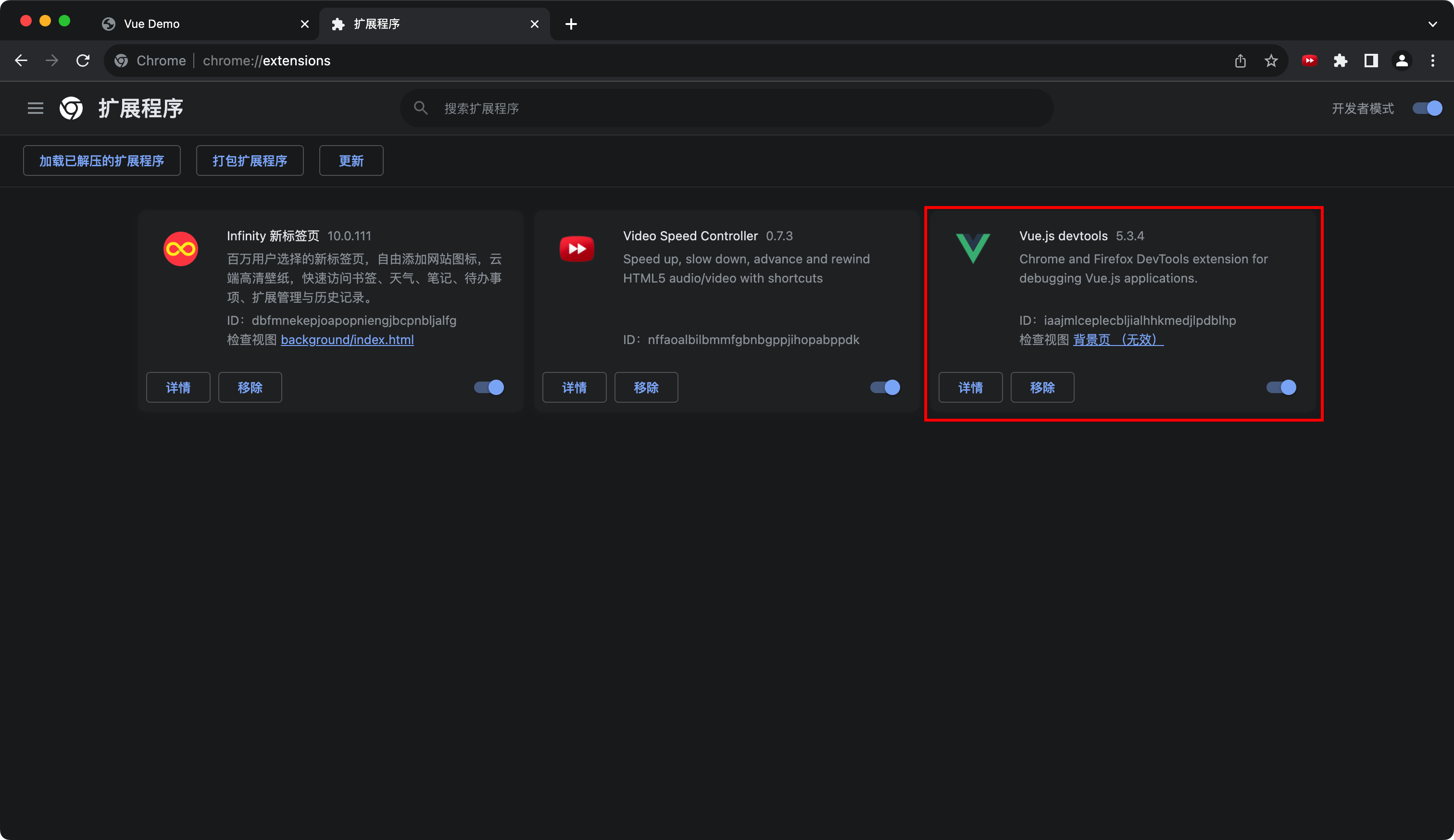The height and width of the screenshot is (840, 1454).
Task: Expand the tab search chevron
Action: [x=1433, y=24]
